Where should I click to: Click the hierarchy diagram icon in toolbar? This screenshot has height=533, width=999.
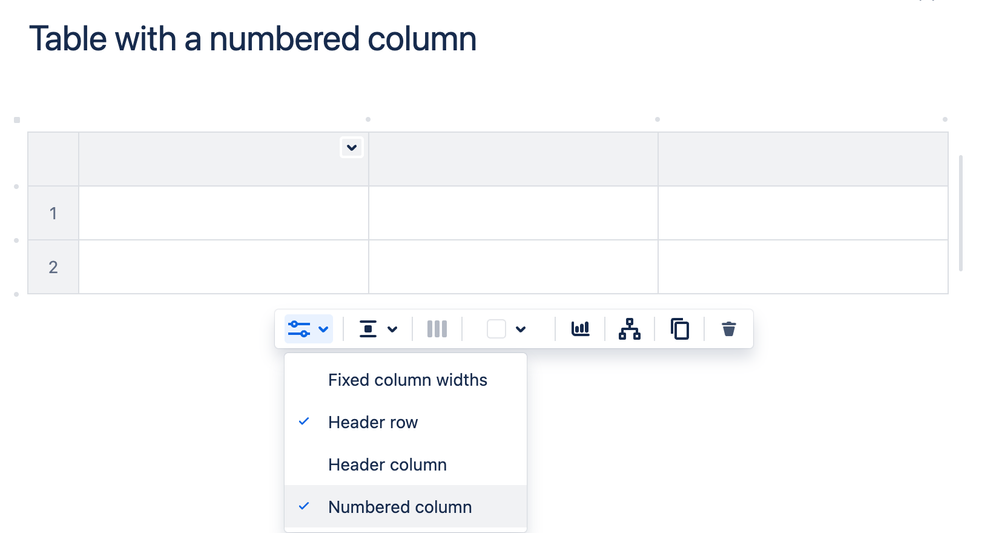(629, 329)
